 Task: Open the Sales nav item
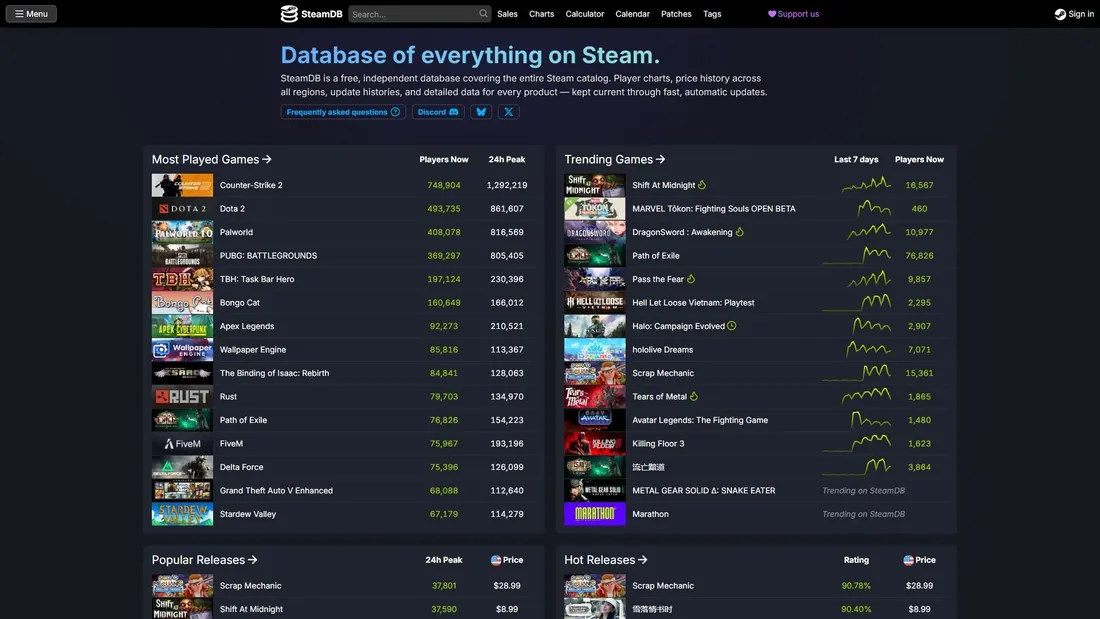pyautogui.click(x=507, y=14)
